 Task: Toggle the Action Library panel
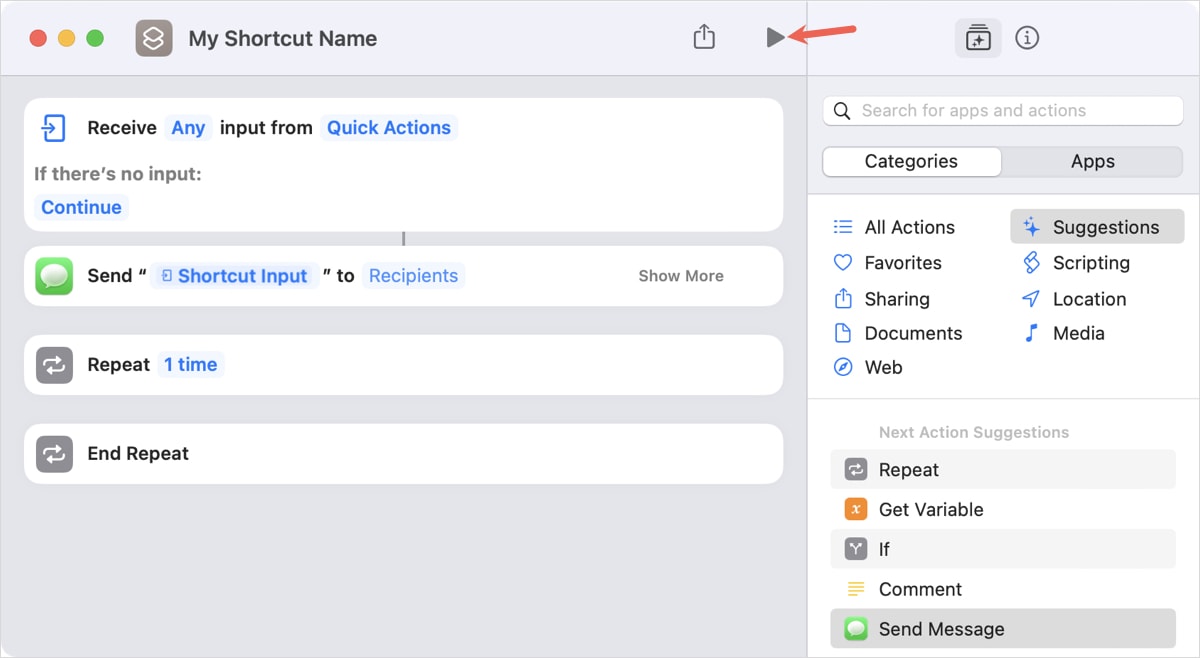point(977,37)
